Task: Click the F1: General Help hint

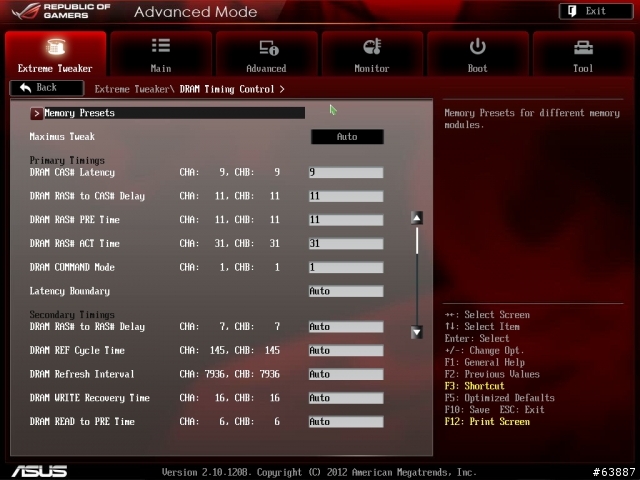Action: pyautogui.click(x=484, y=362)
